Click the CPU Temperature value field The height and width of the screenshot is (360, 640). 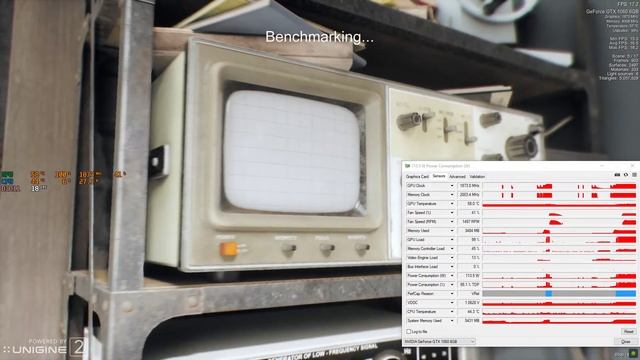[x=469, y=311]
